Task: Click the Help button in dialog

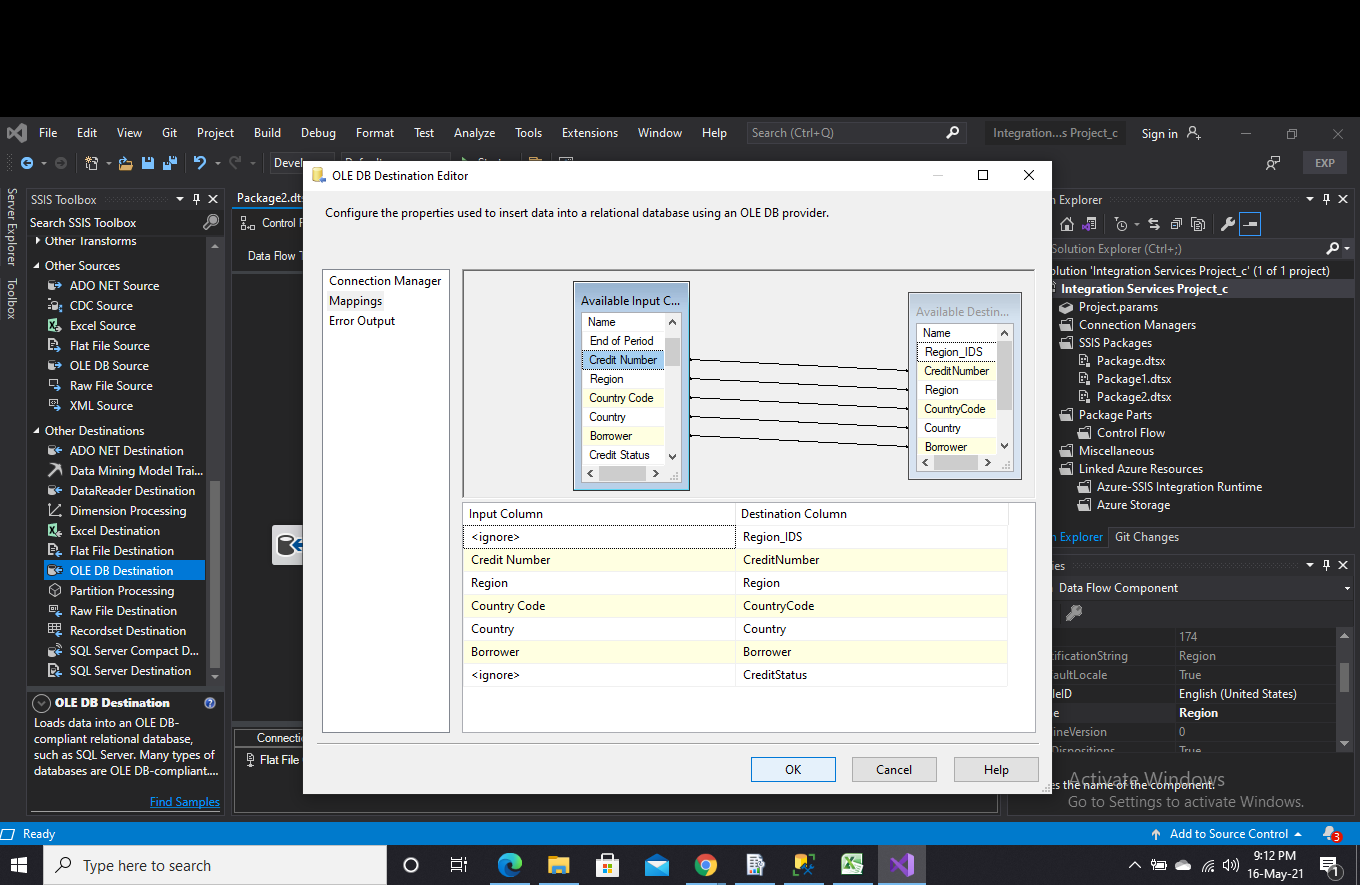Action: pyautogui.click(x=996, y=769)
